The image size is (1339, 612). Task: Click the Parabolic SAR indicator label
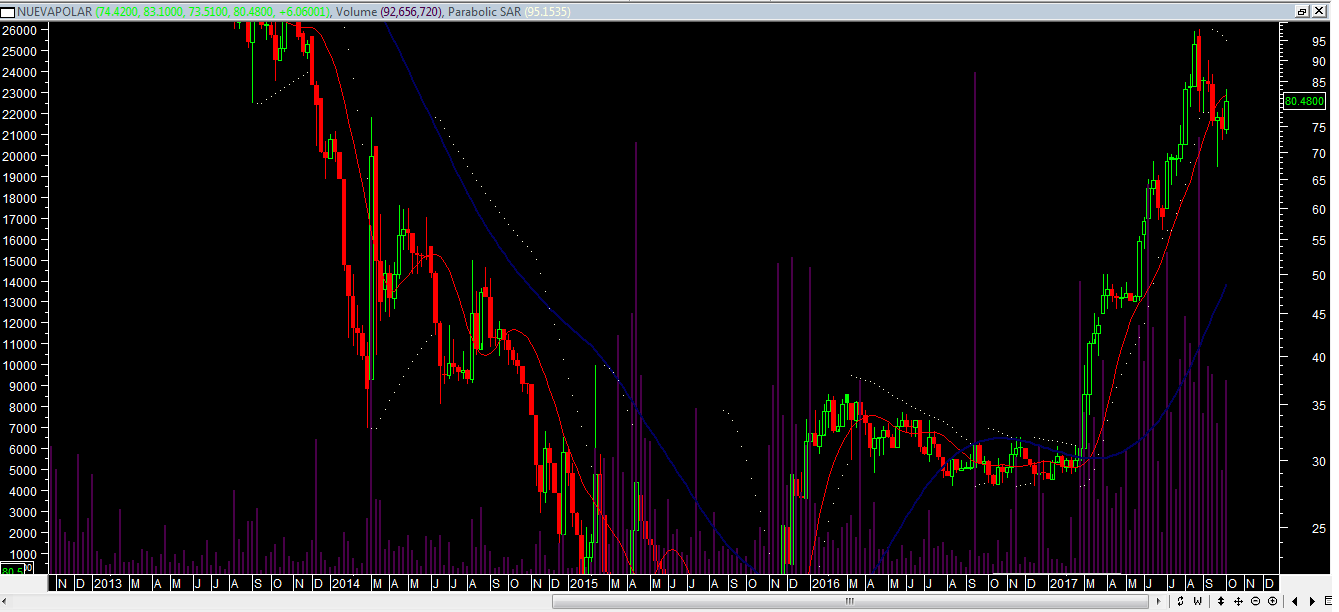(x=483, y=11)
